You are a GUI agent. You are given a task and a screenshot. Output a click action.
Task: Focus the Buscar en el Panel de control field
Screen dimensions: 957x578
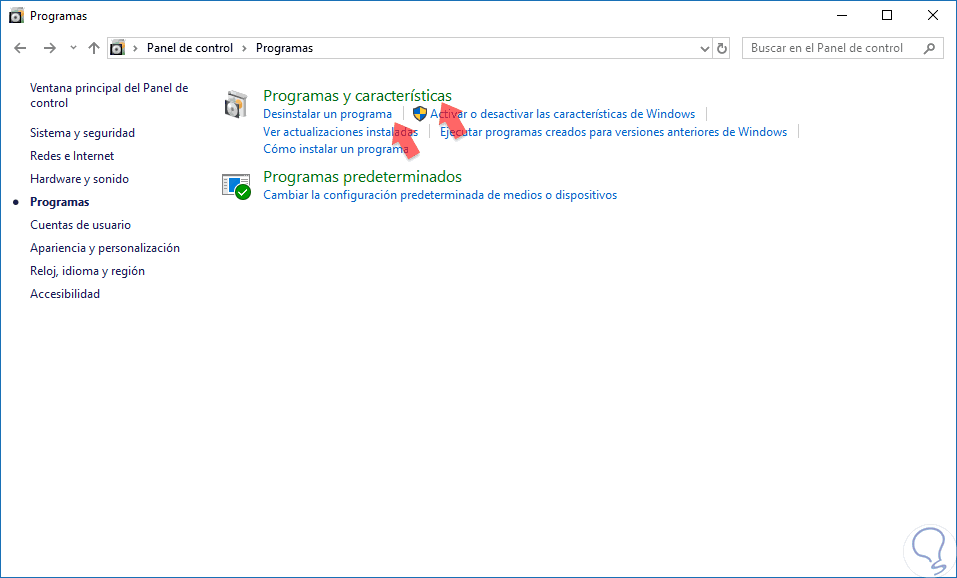click(x=843, y=48)
